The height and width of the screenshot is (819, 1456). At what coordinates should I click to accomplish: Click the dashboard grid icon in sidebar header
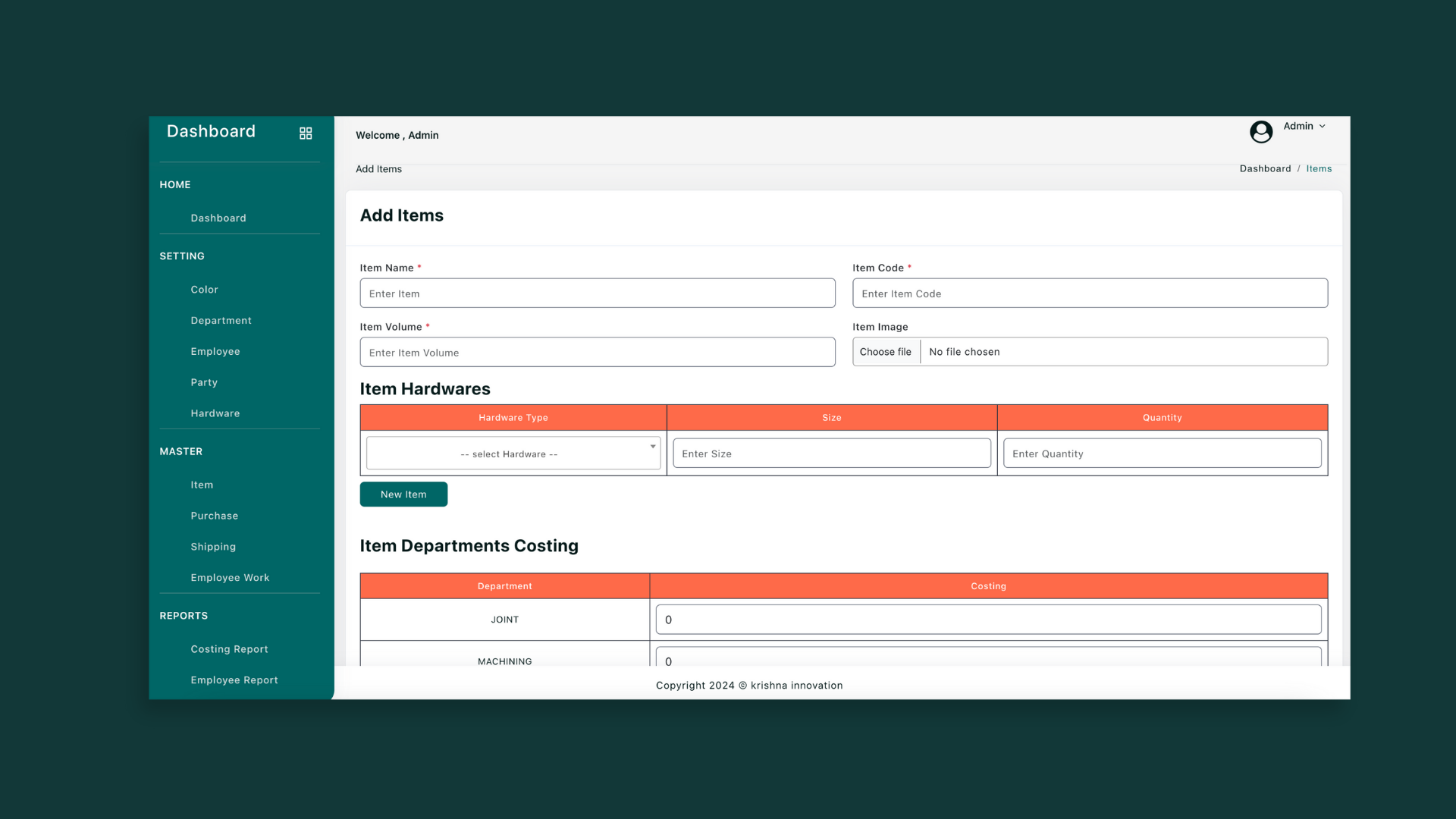click(306, 133)
